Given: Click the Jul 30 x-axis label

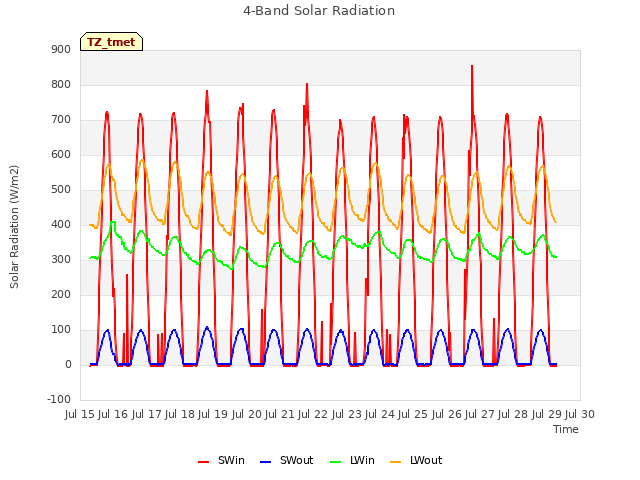Looking at the screenshot, I should click(x=580, y=414).
